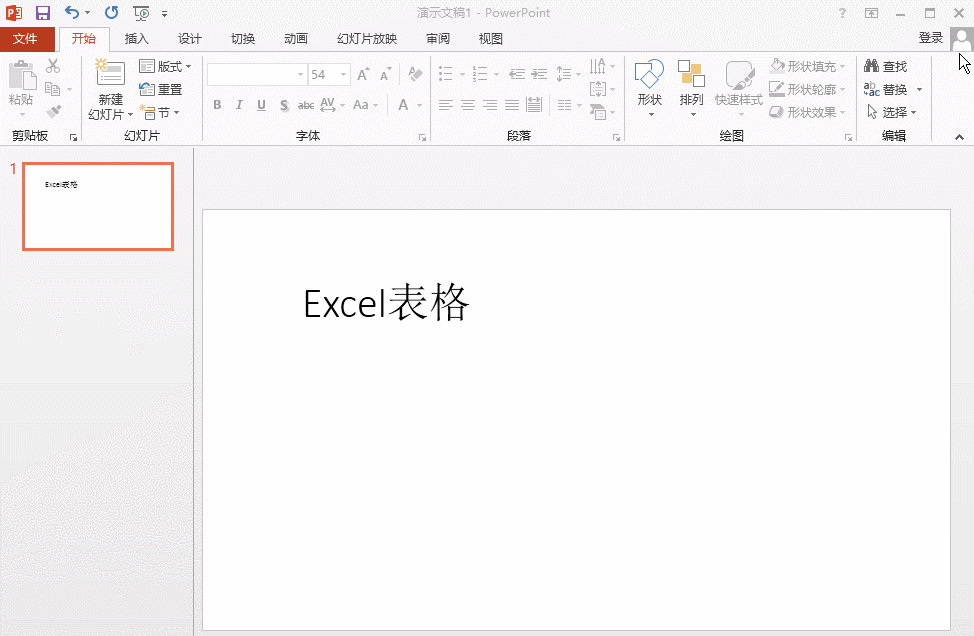Screen dimensions: 974x636
Task: Open the font color dropdown arrow
Action: point(420,105)
